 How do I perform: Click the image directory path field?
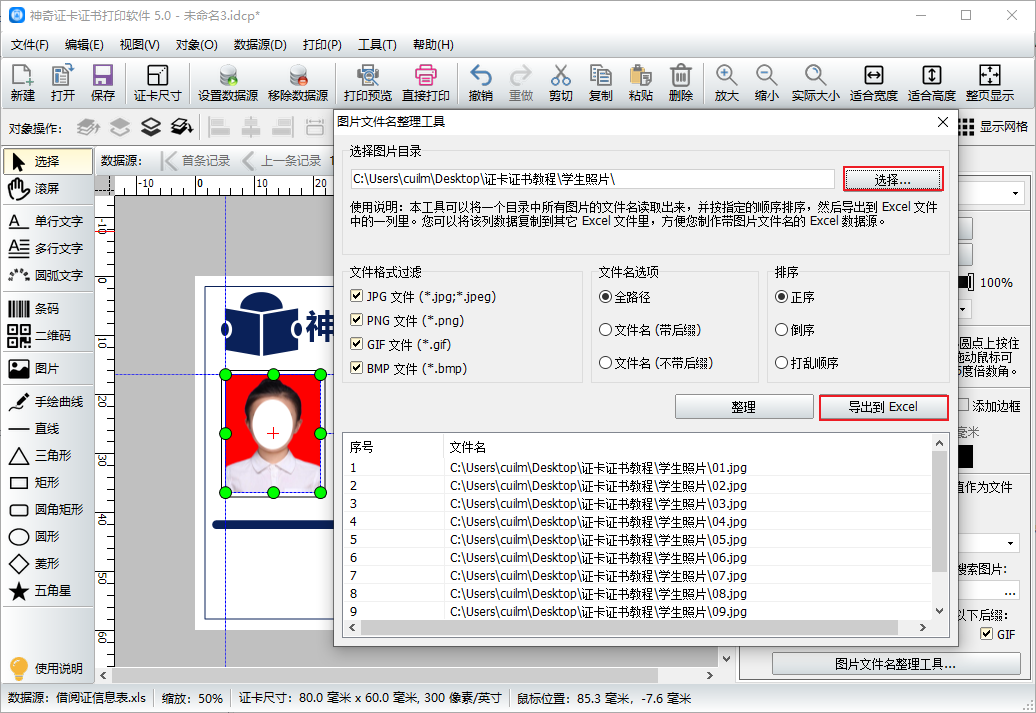pos(593,179)
